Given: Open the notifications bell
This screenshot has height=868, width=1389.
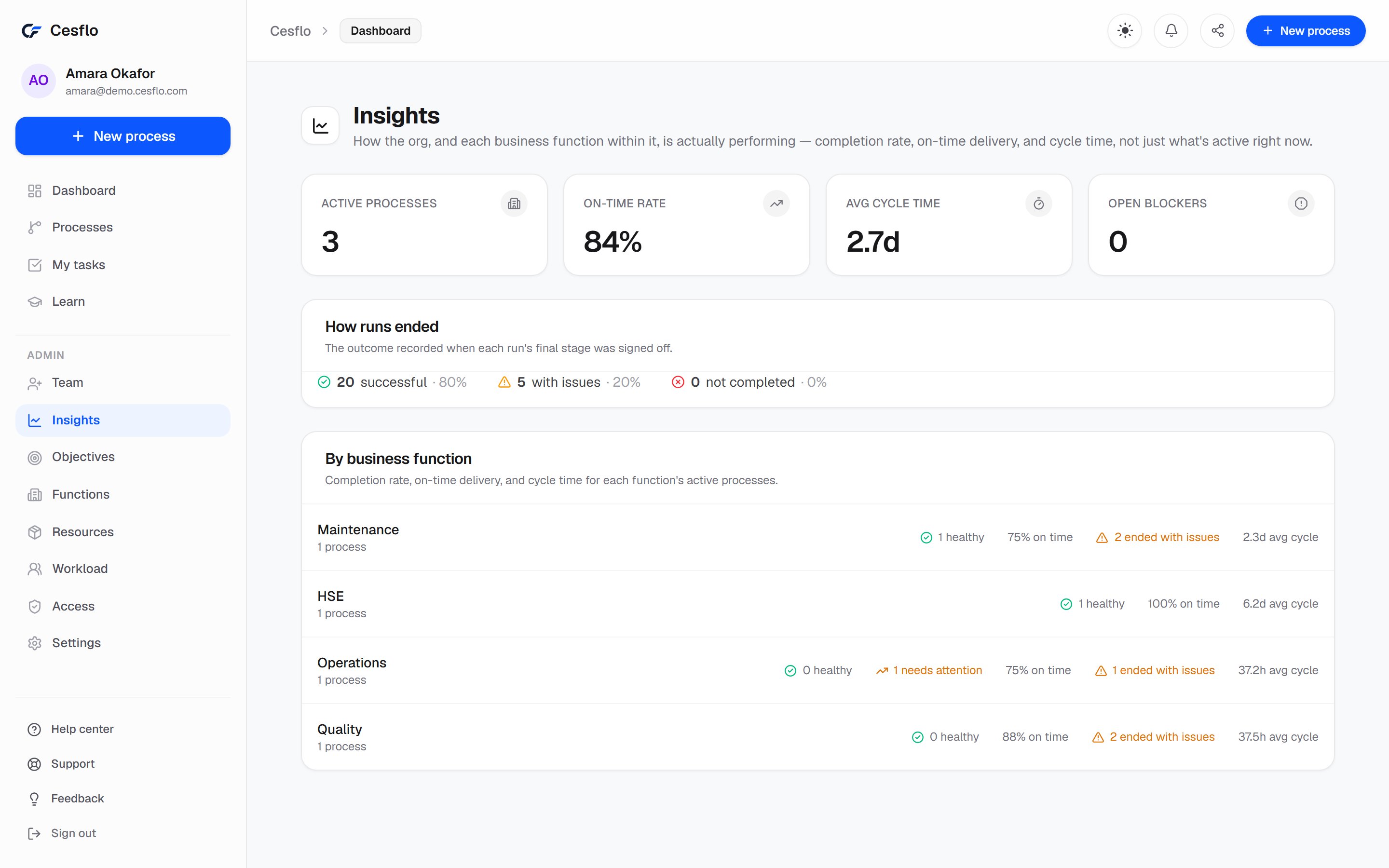Looking at the screenshot, I should coord(1171,31).
